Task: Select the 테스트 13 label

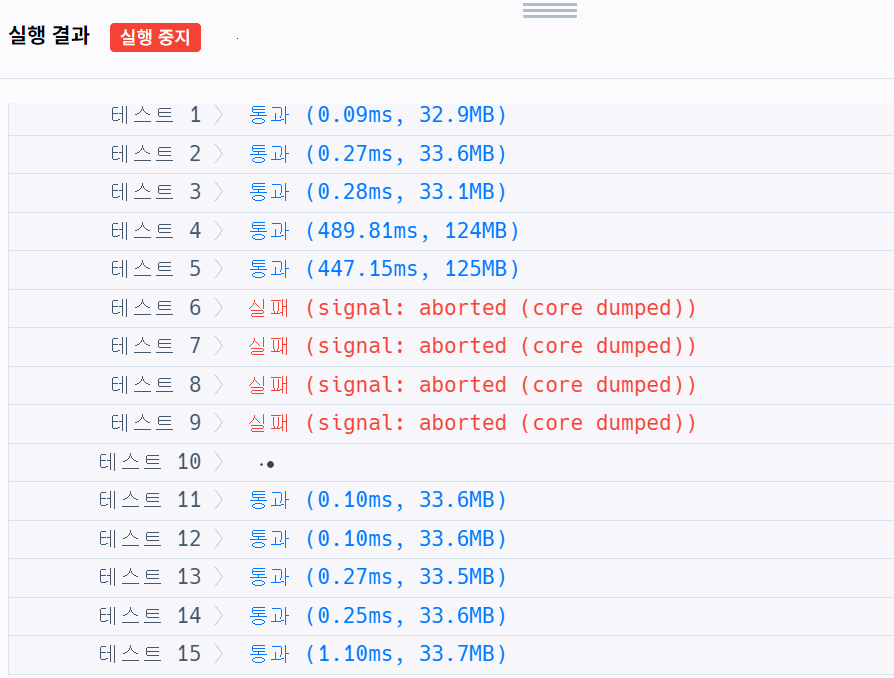Action: (x=149, y=577)
